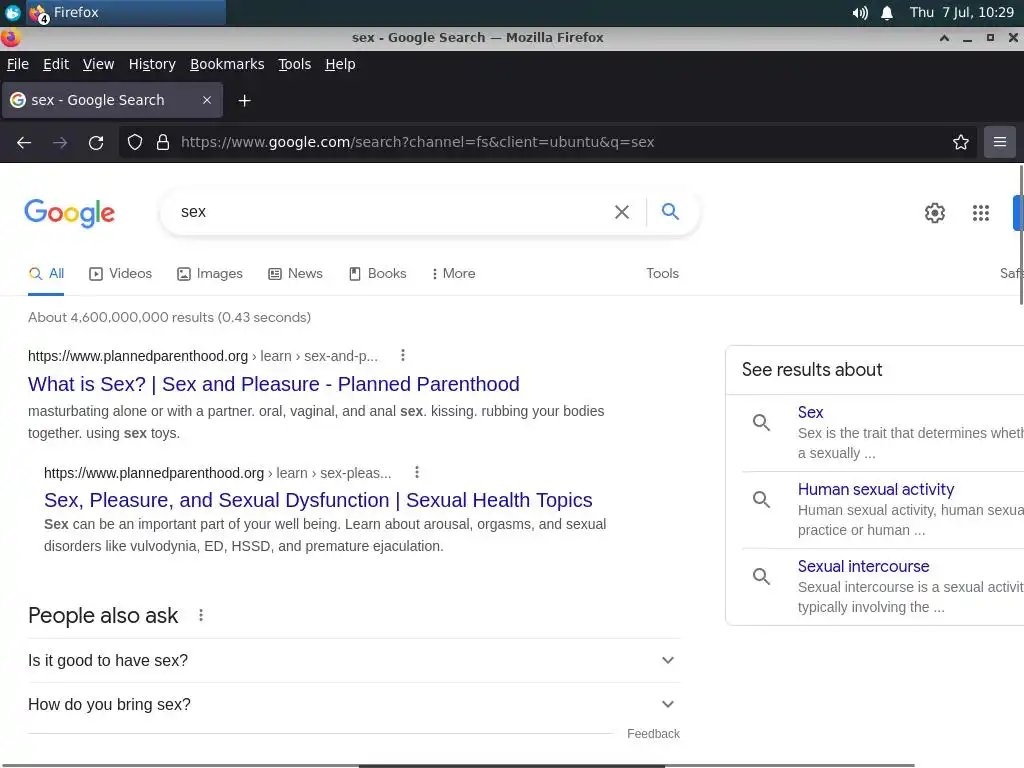Reload the current page

[96, 142]
